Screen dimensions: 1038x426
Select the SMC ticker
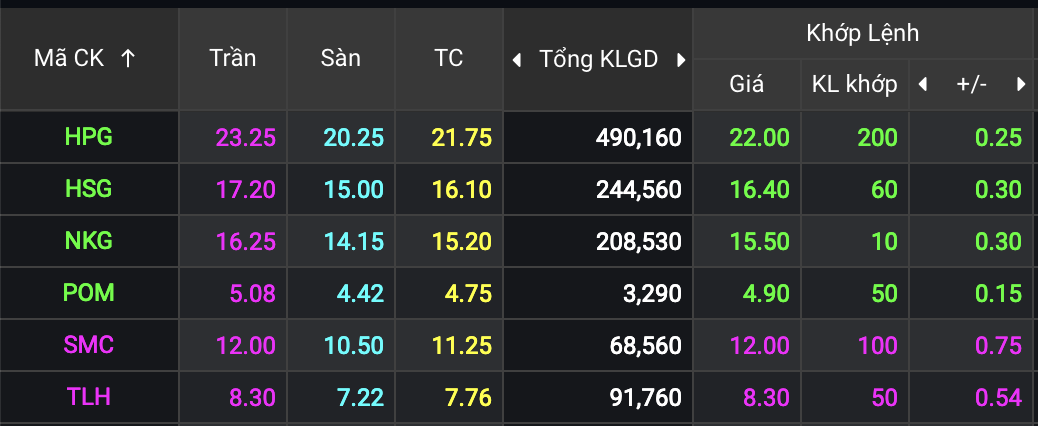tap(88, 345)
